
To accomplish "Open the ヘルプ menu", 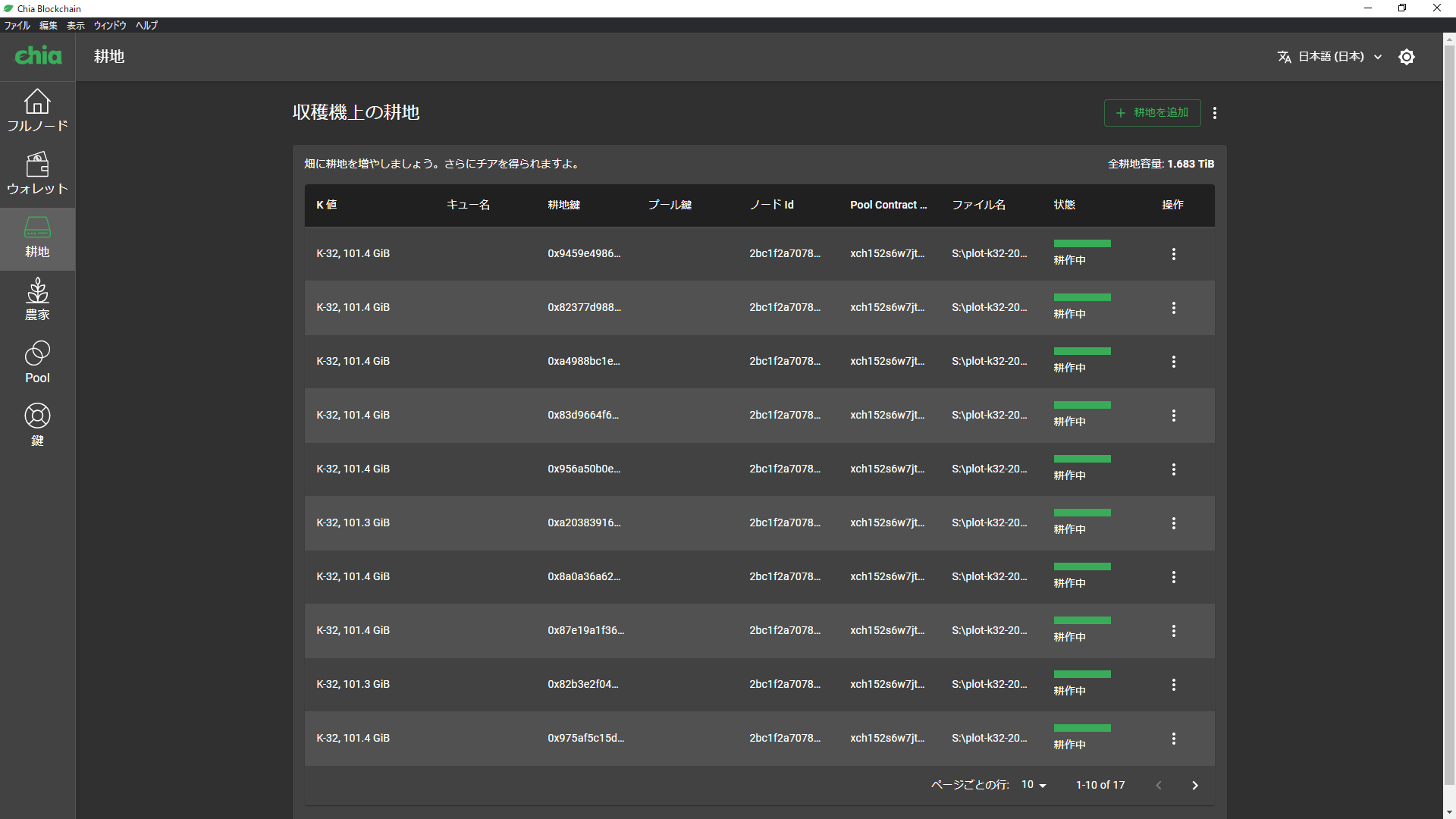I will (147, 25).
